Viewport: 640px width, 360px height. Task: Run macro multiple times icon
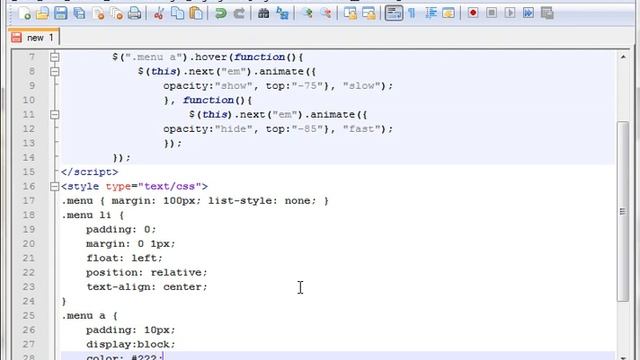click(528, 13)
